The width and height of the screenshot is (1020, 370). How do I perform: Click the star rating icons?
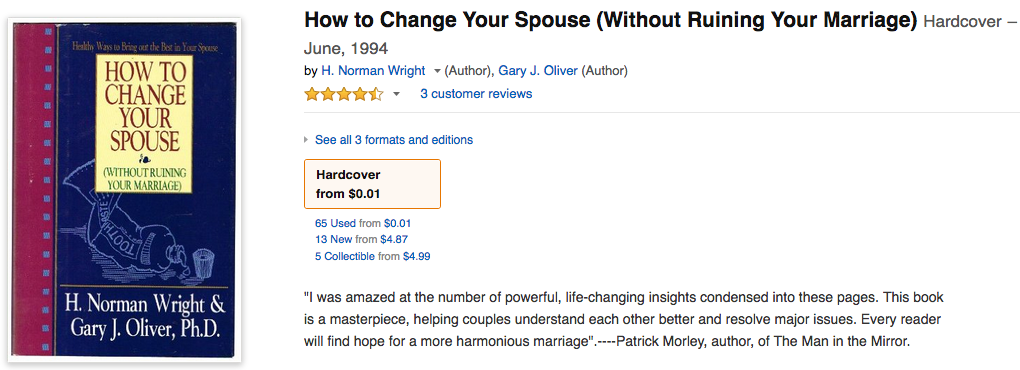[x=344, y=94]
